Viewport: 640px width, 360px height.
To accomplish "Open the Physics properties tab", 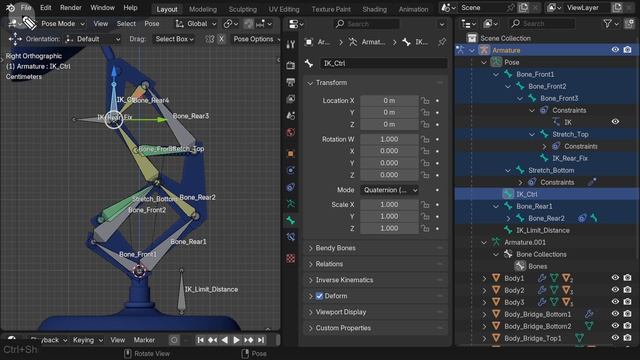I will pyautogui.click(x=291, y=170).
